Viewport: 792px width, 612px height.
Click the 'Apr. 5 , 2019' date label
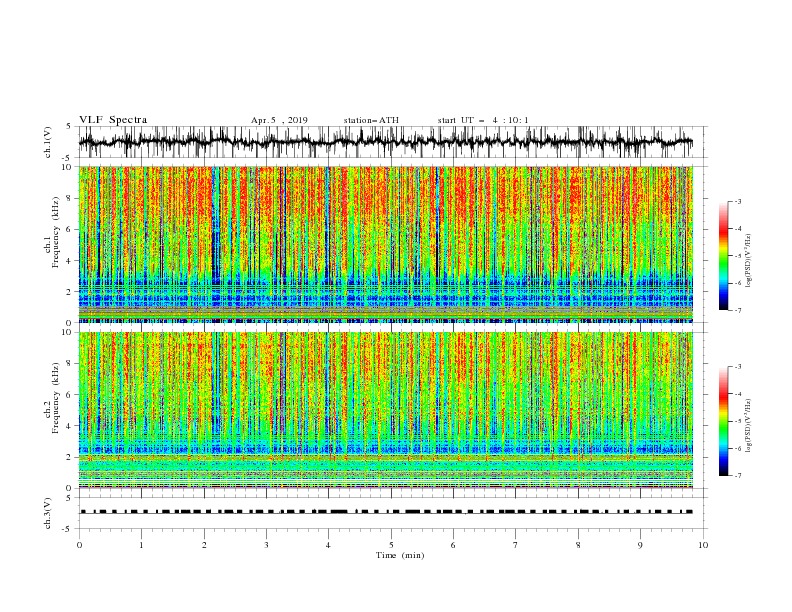pyautogui.click(x=279, y=120)
